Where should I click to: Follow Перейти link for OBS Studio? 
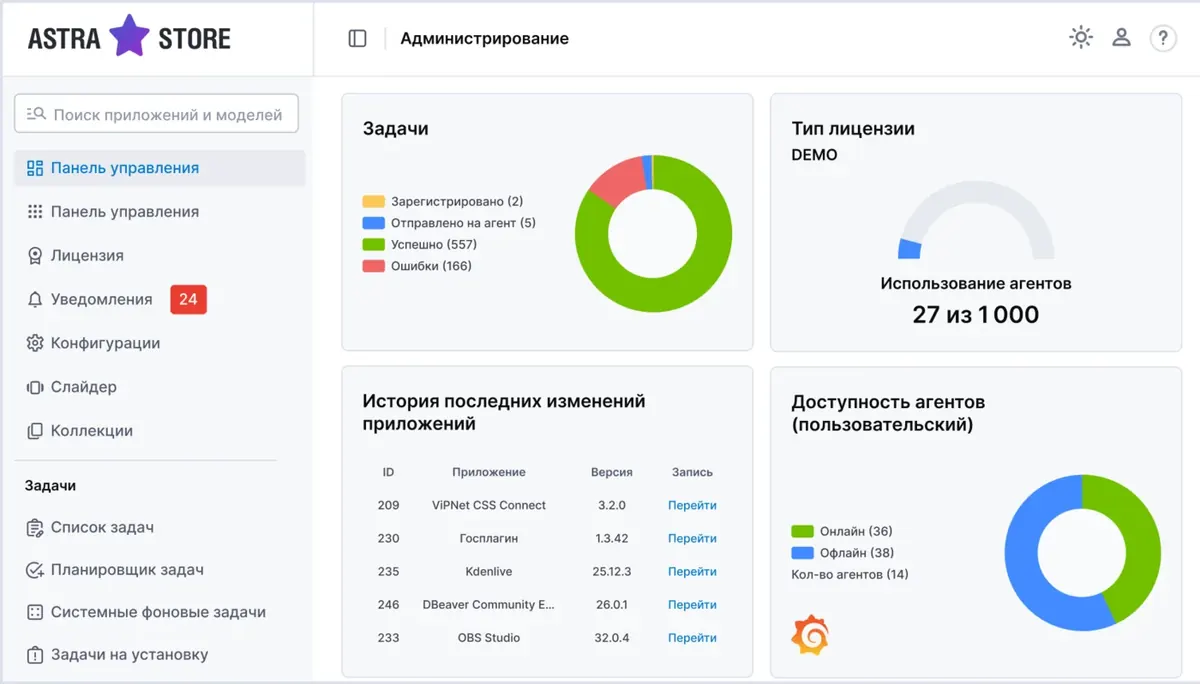pos(692,637)
